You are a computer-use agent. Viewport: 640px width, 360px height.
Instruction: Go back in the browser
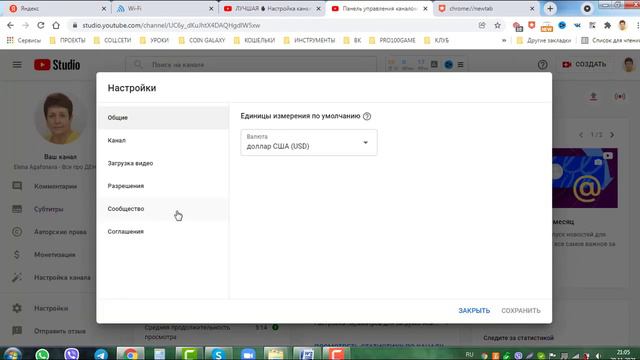pos(11,25)
